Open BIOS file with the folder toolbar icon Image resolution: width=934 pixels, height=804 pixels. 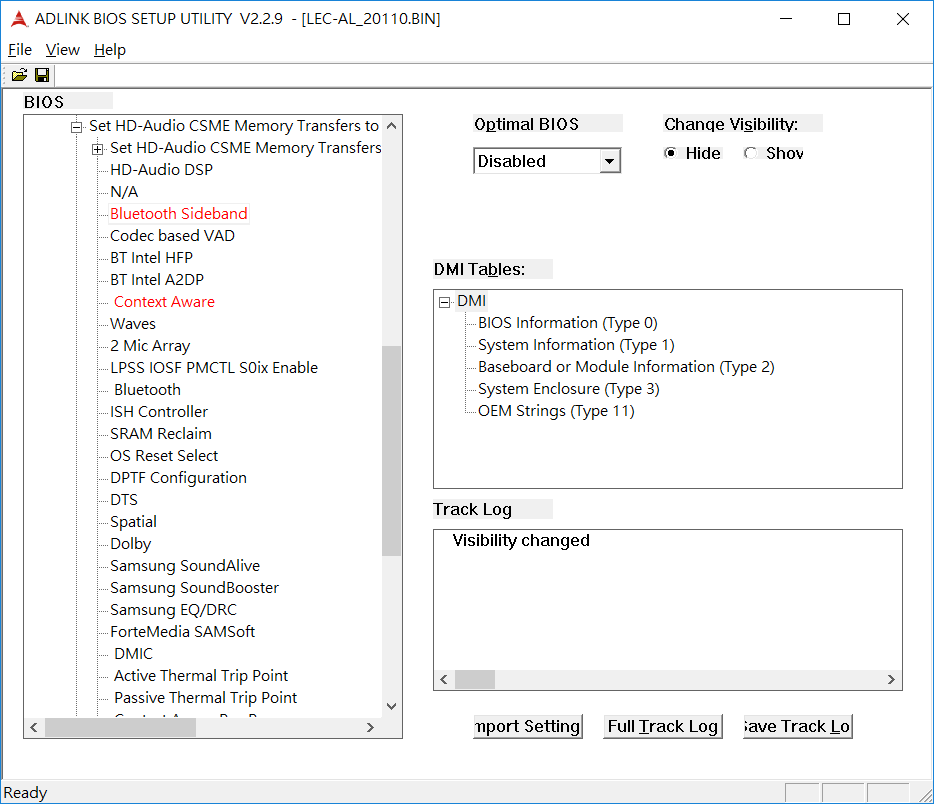pos(19,75)
